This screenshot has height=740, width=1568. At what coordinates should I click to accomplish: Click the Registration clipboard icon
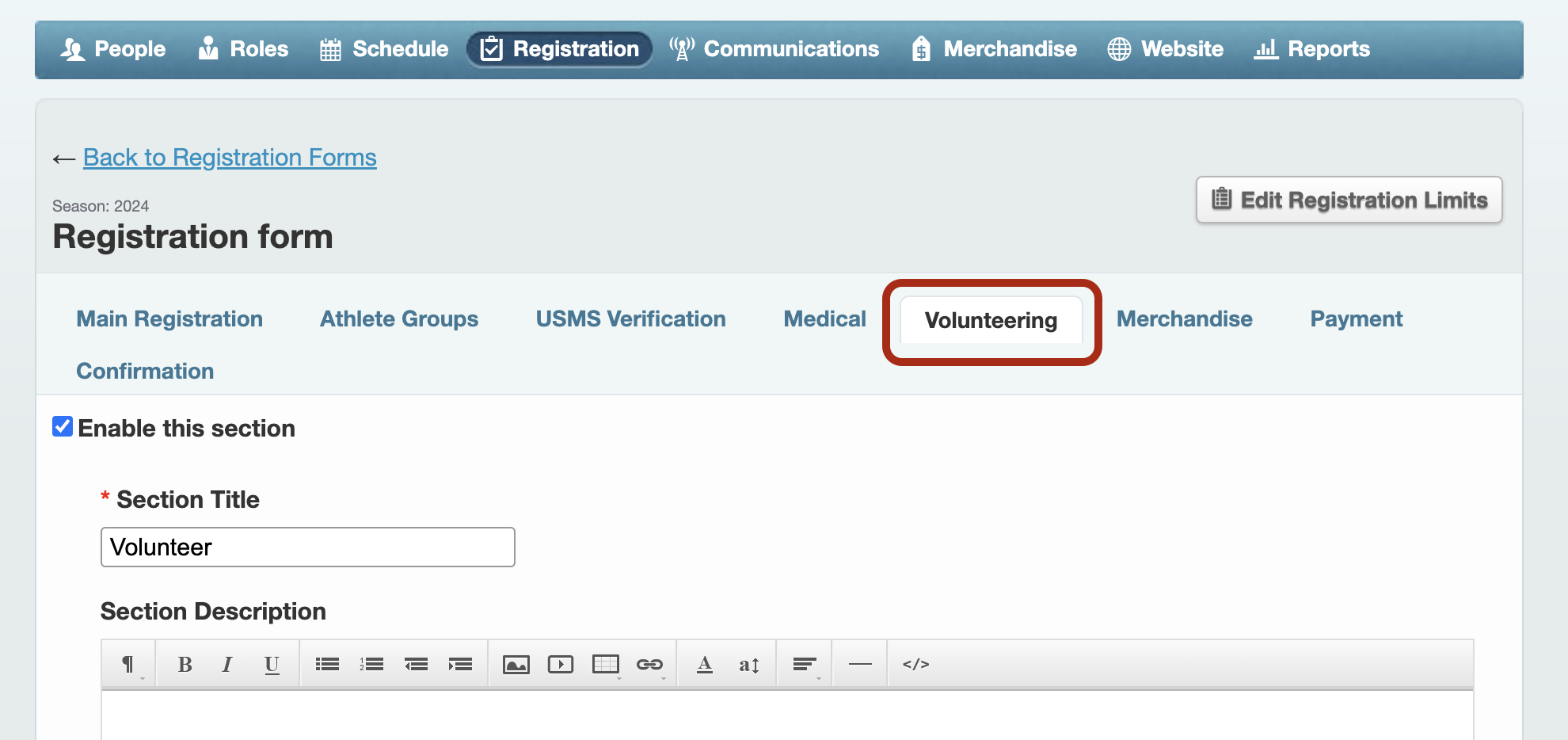pyautogui.click(x=492, y=48)
